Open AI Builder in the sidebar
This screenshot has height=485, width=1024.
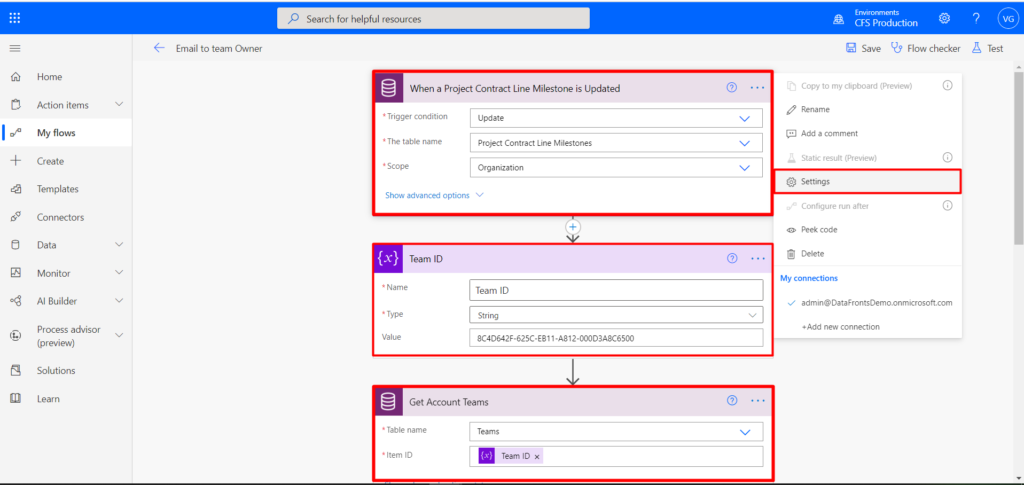pyautogui.click(x=57, y=301)
